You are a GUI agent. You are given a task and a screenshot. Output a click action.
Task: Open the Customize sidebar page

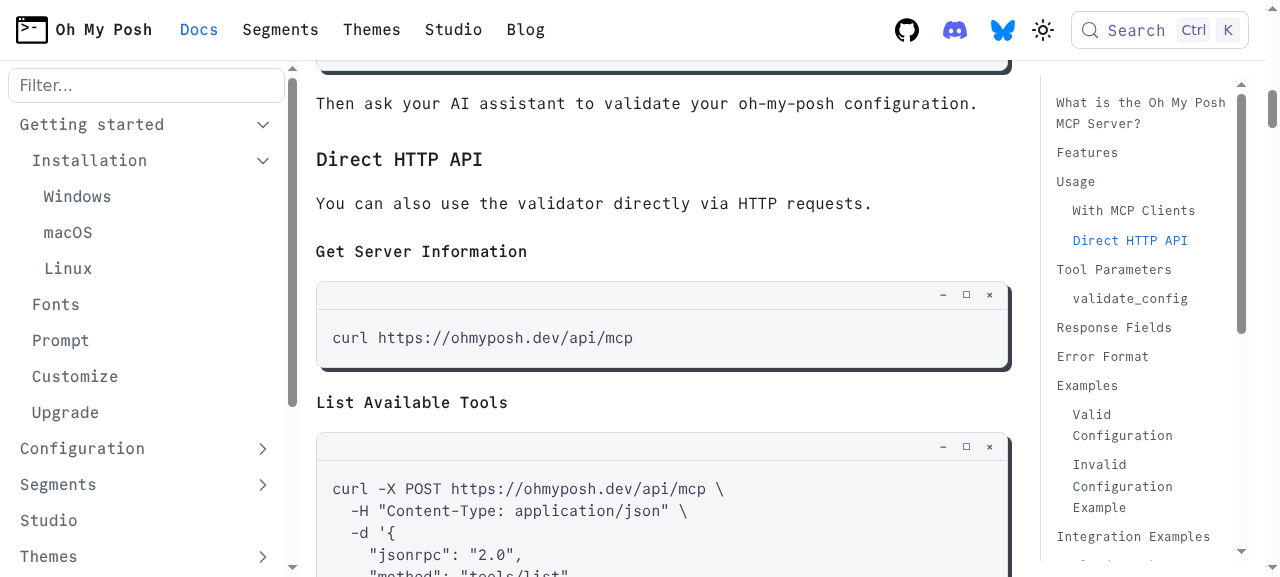coord(75,377)
